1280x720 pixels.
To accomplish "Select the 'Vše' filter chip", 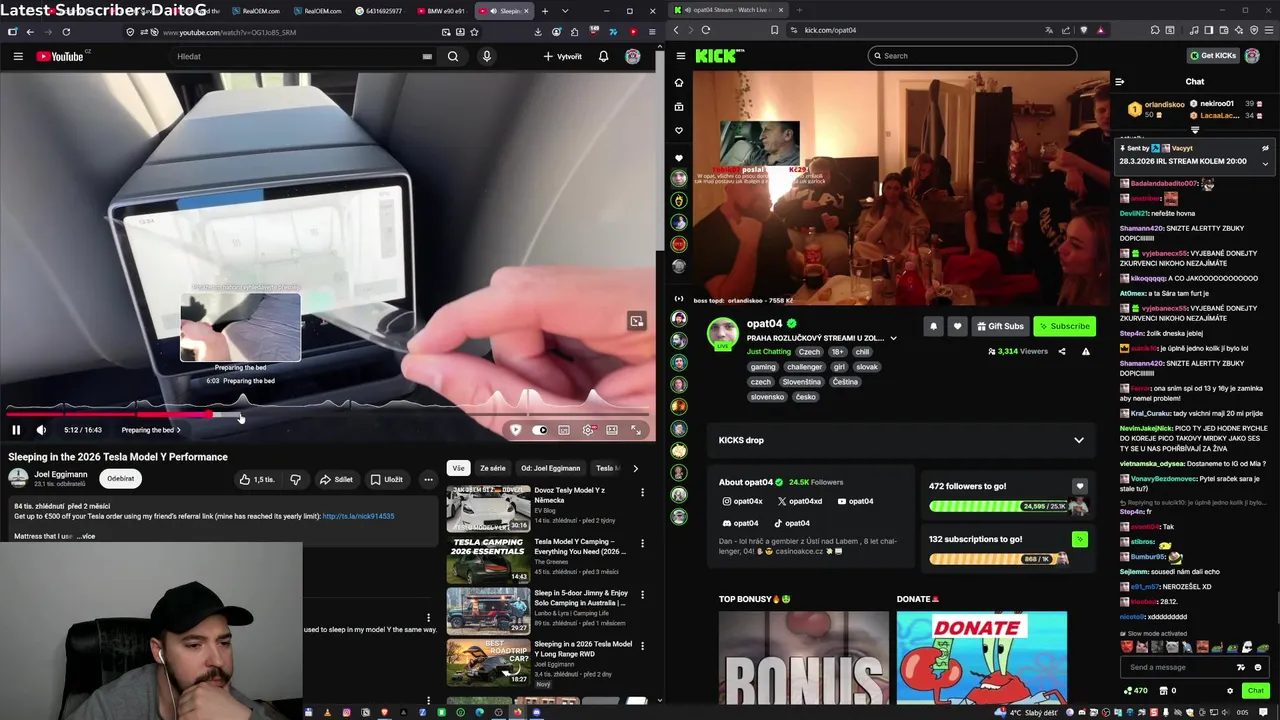I will (458, 468).
